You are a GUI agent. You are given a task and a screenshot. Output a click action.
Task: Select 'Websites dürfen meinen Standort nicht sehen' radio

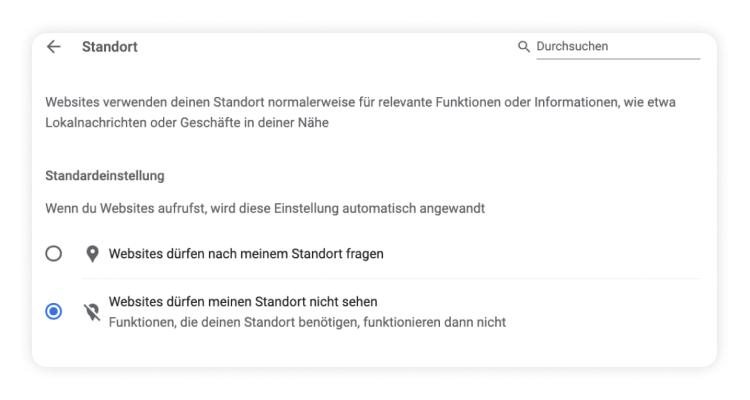[54, 311]
